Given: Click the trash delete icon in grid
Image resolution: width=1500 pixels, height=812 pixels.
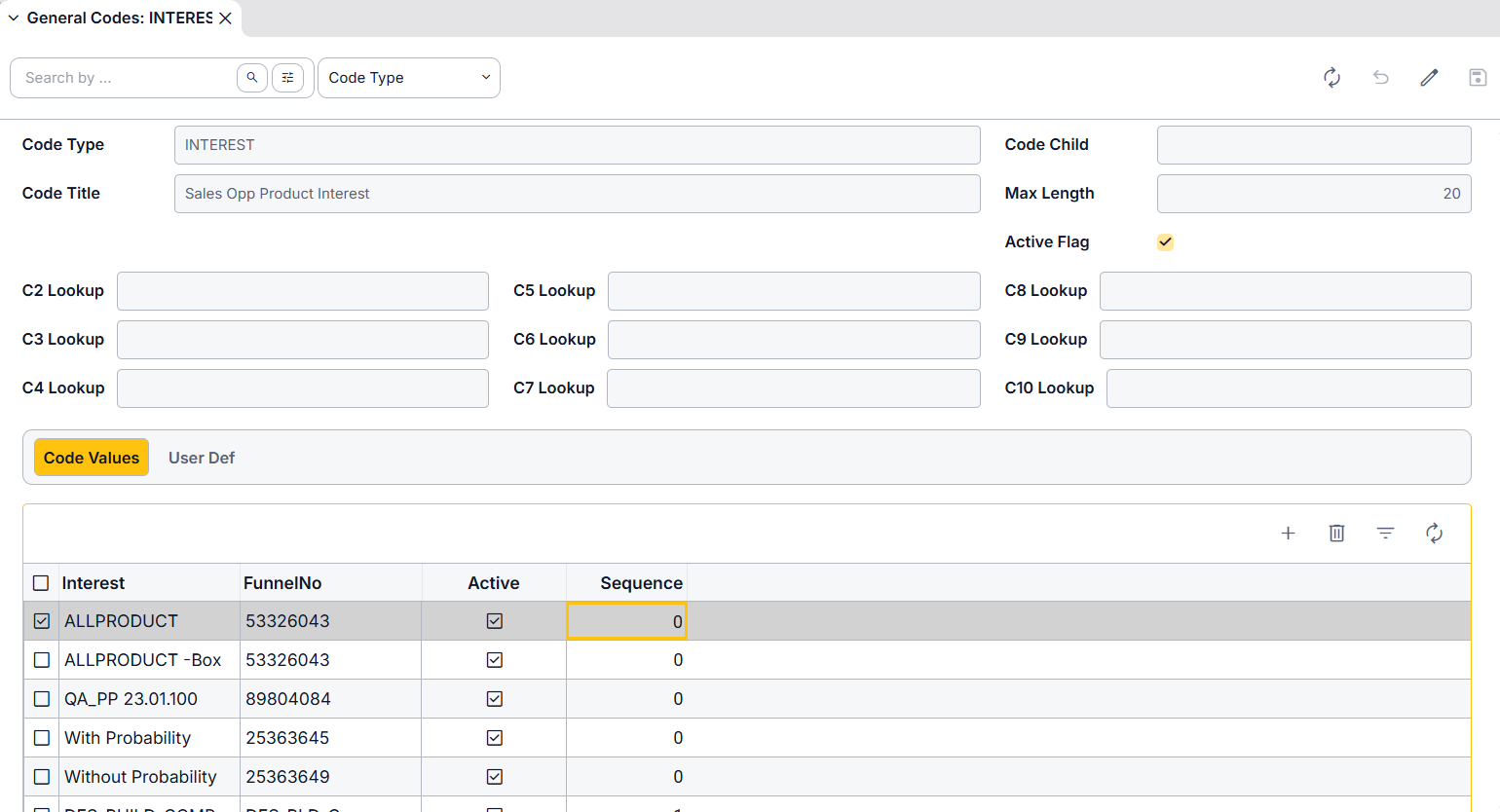Looking at the screenshot, I should tap(1336, 533).
